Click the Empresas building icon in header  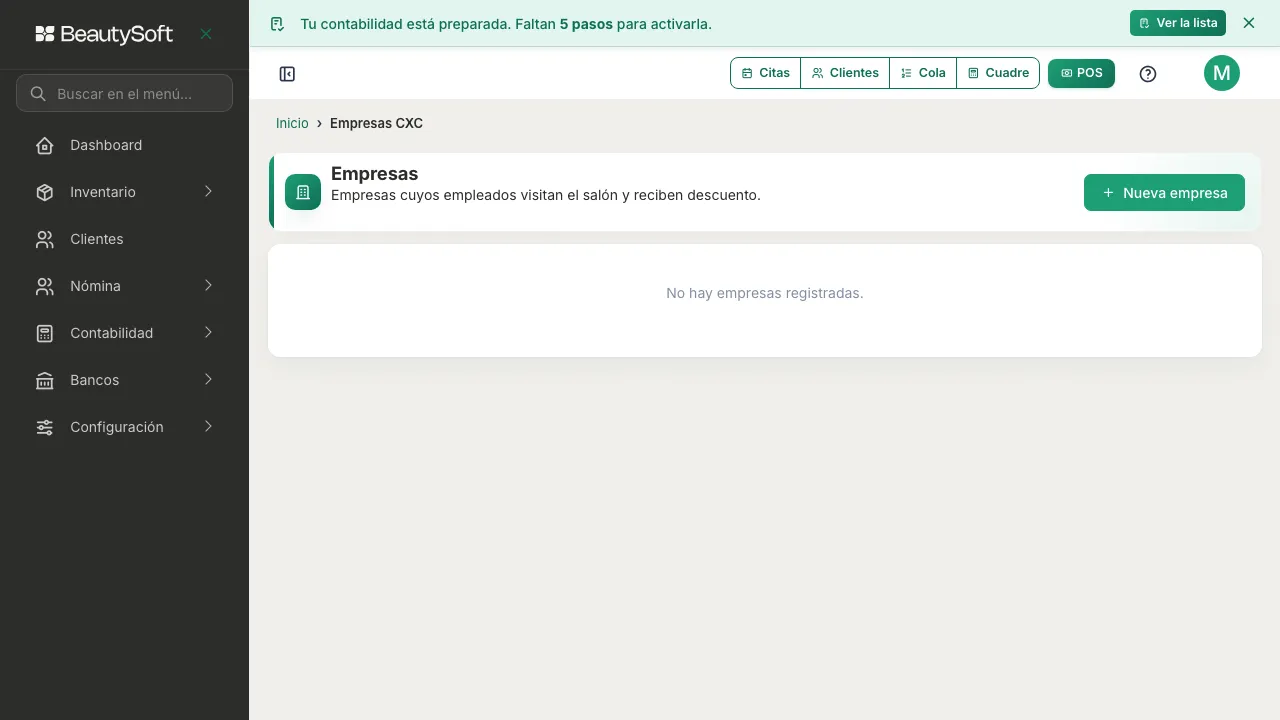[x=303, y=192]
